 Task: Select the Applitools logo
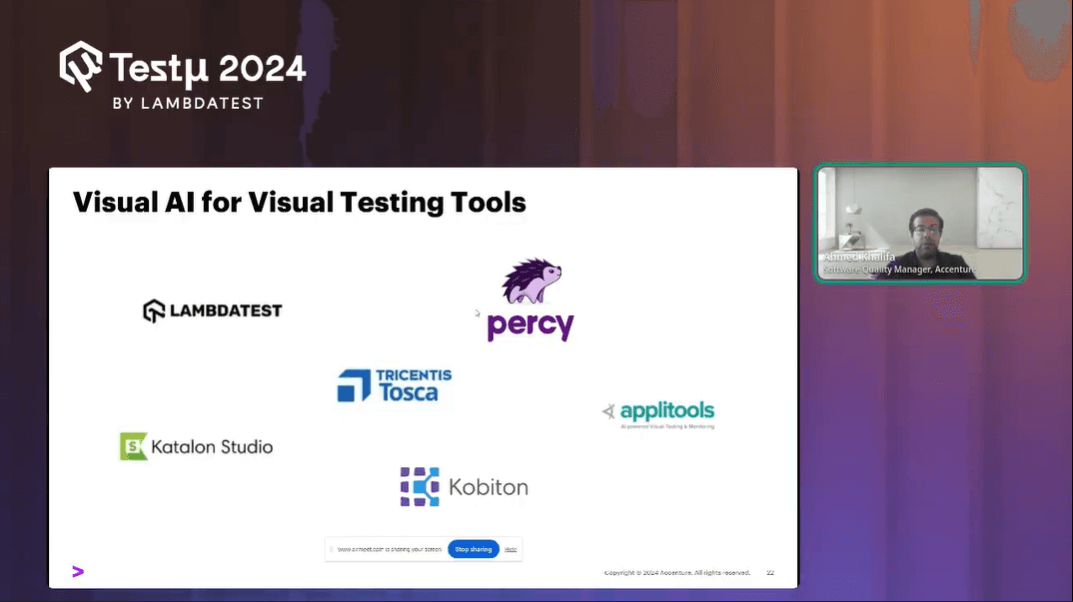point(658,409)
